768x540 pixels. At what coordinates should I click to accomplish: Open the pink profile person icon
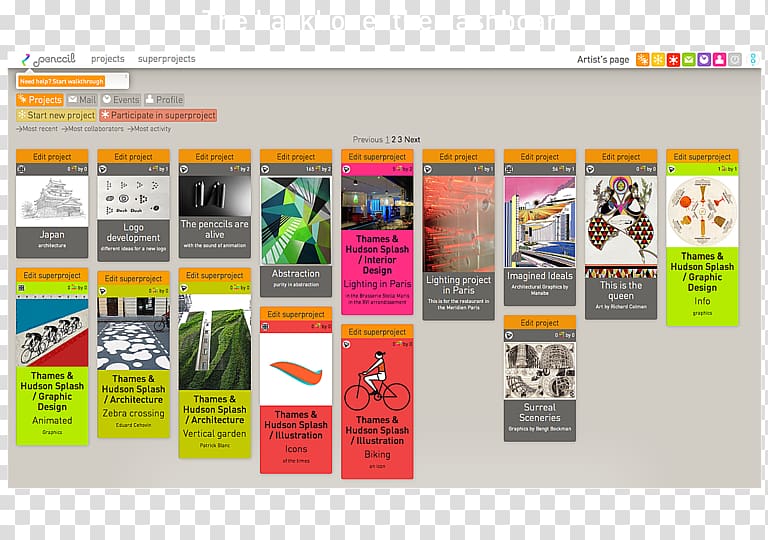720,60
